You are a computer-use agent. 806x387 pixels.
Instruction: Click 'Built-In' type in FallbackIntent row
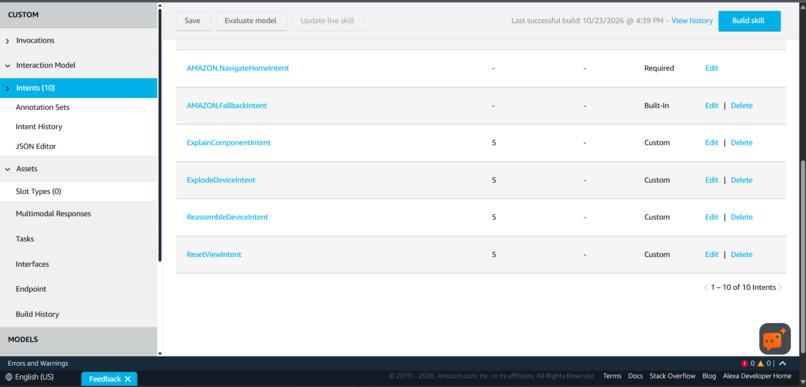656,105
